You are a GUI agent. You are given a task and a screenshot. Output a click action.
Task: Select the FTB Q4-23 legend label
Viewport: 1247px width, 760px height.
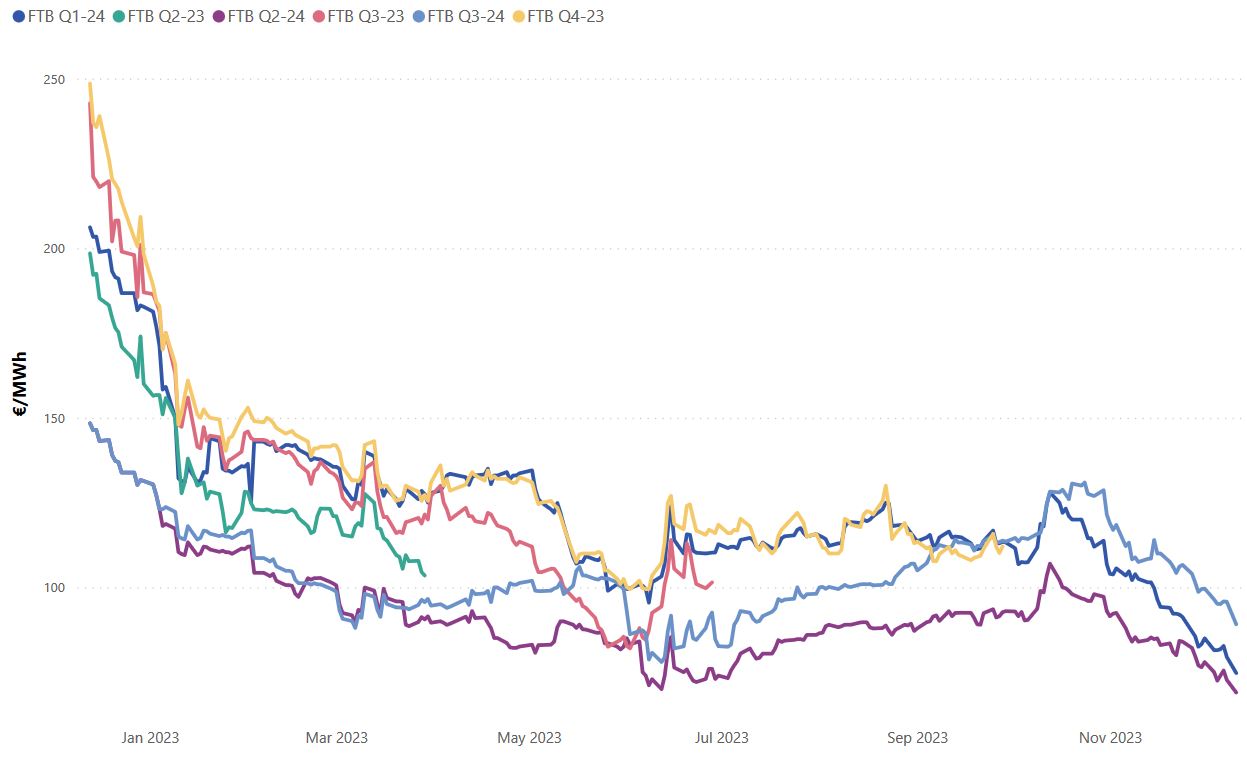(564, 17)
